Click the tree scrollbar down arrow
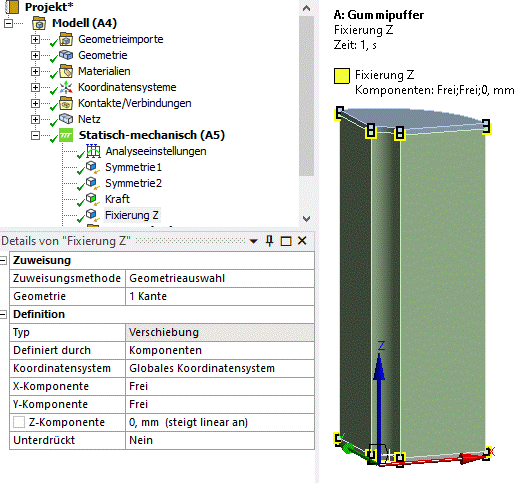This screenshot has height=483, width=526. tap(306, 219)
